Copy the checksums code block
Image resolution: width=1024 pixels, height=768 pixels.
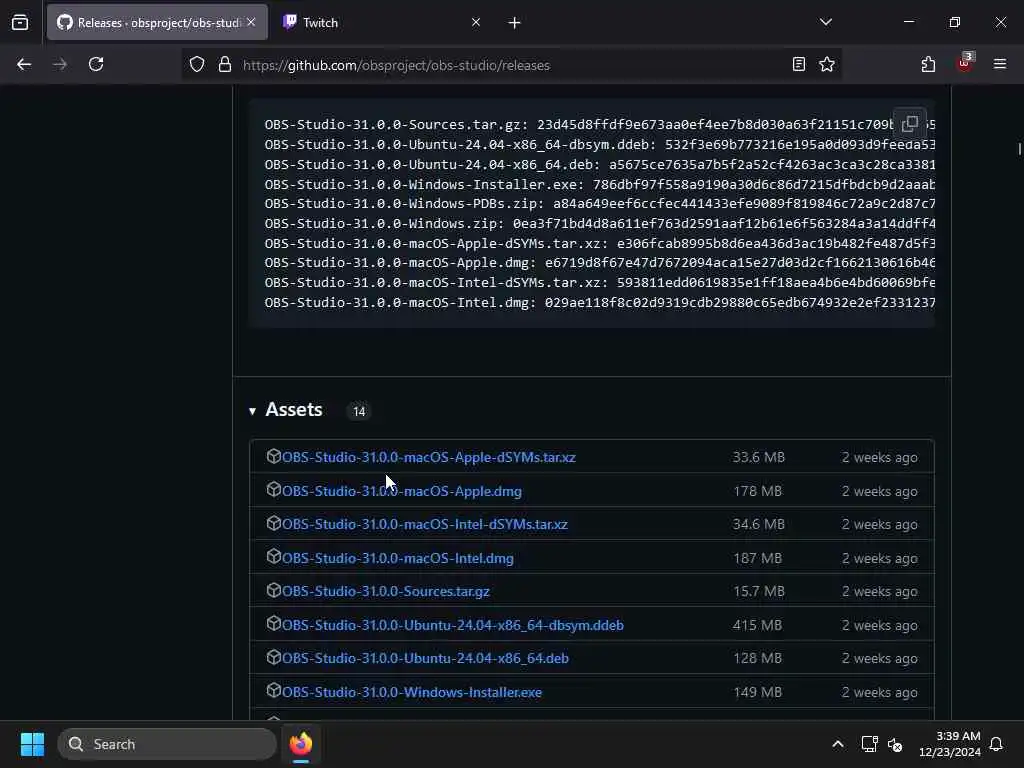coord(910,123)
